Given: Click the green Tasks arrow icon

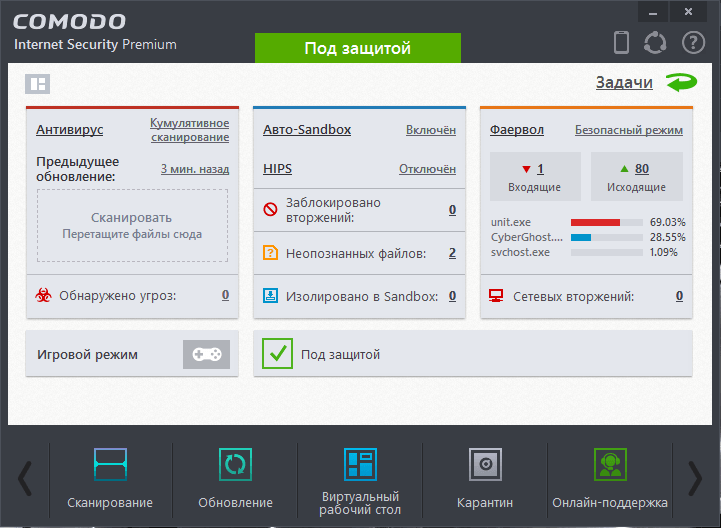Looking at the screenshot, I should (x=681, y=82).
